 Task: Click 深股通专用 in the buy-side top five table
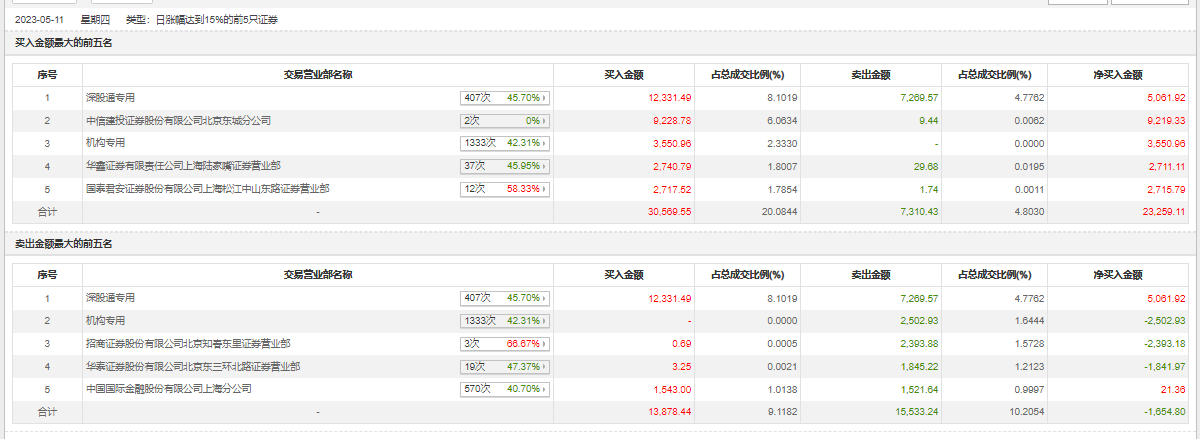pyautogui.click(x=110, y=98)
